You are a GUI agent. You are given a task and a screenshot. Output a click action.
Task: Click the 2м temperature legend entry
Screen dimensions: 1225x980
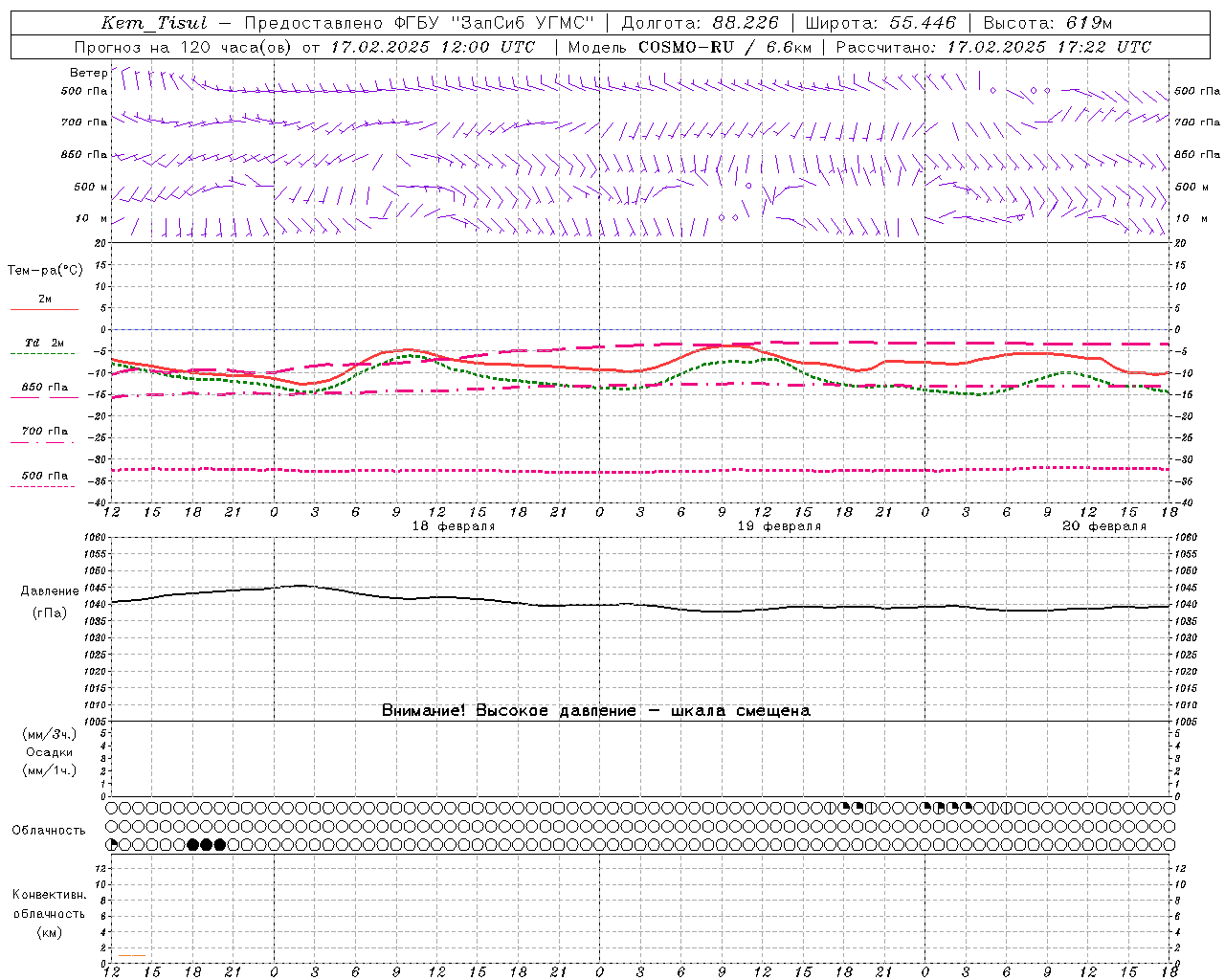(45, 300)
